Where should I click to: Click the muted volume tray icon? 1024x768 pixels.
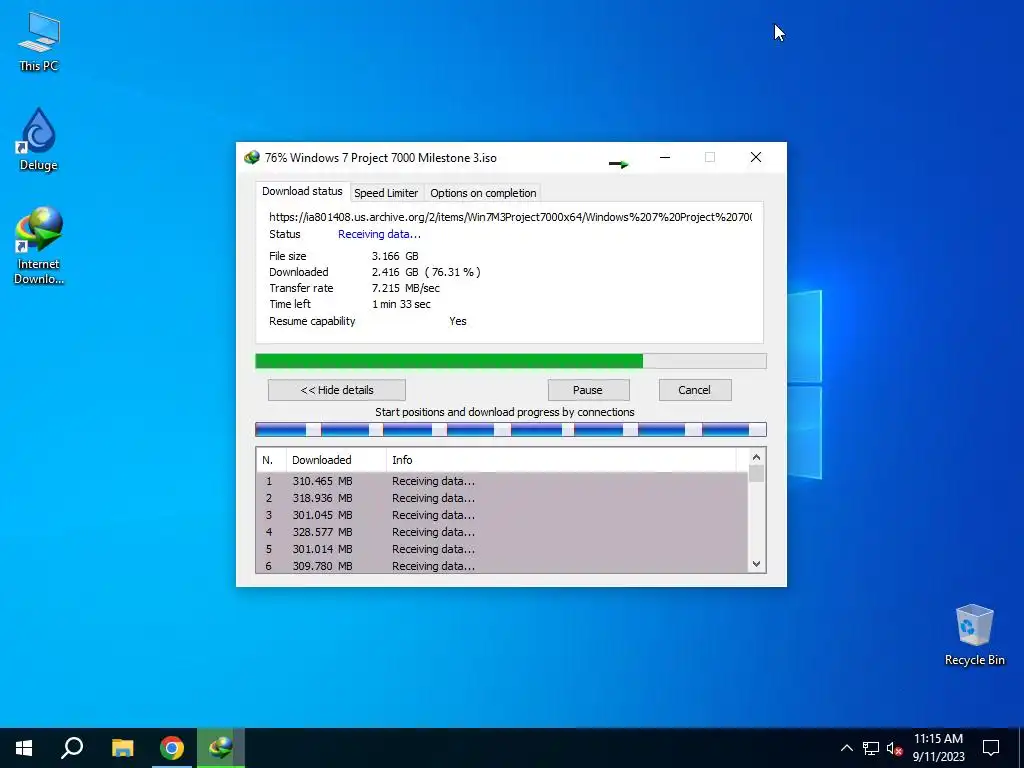point(894,748)
